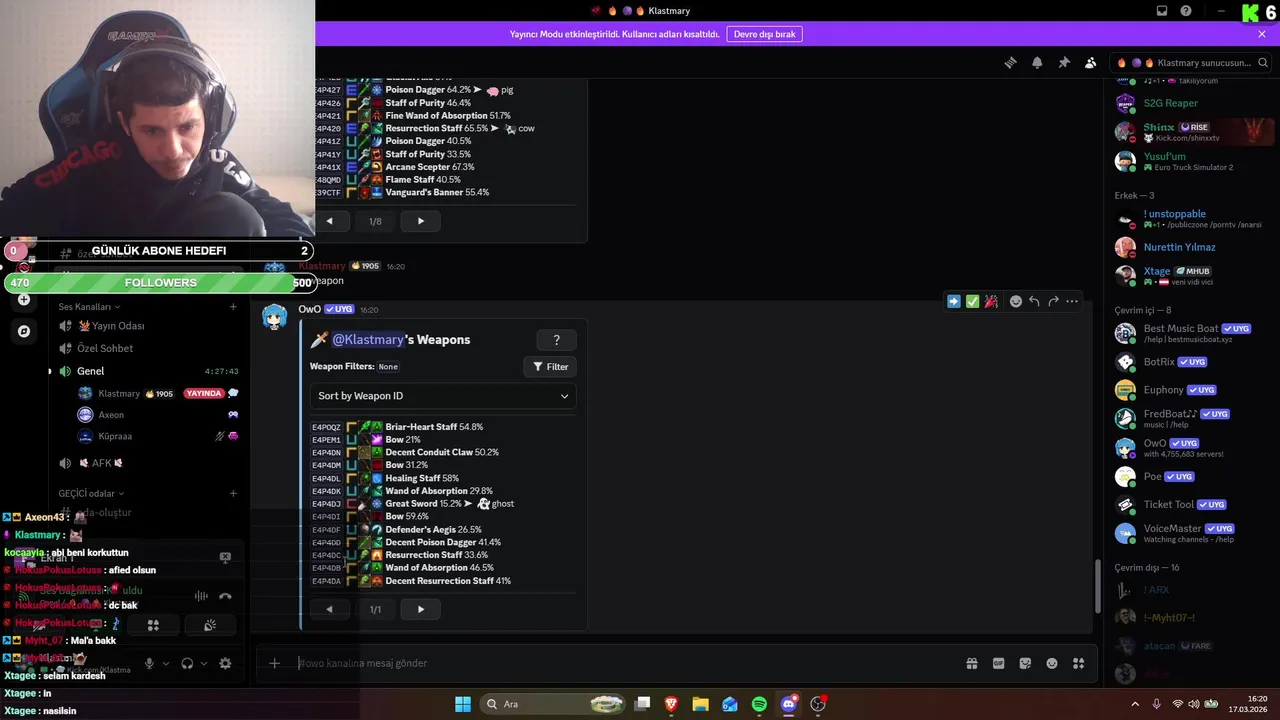1280x720 pixels.
Task: Show pinned messages pin icon
Action: click(1064, 62)
